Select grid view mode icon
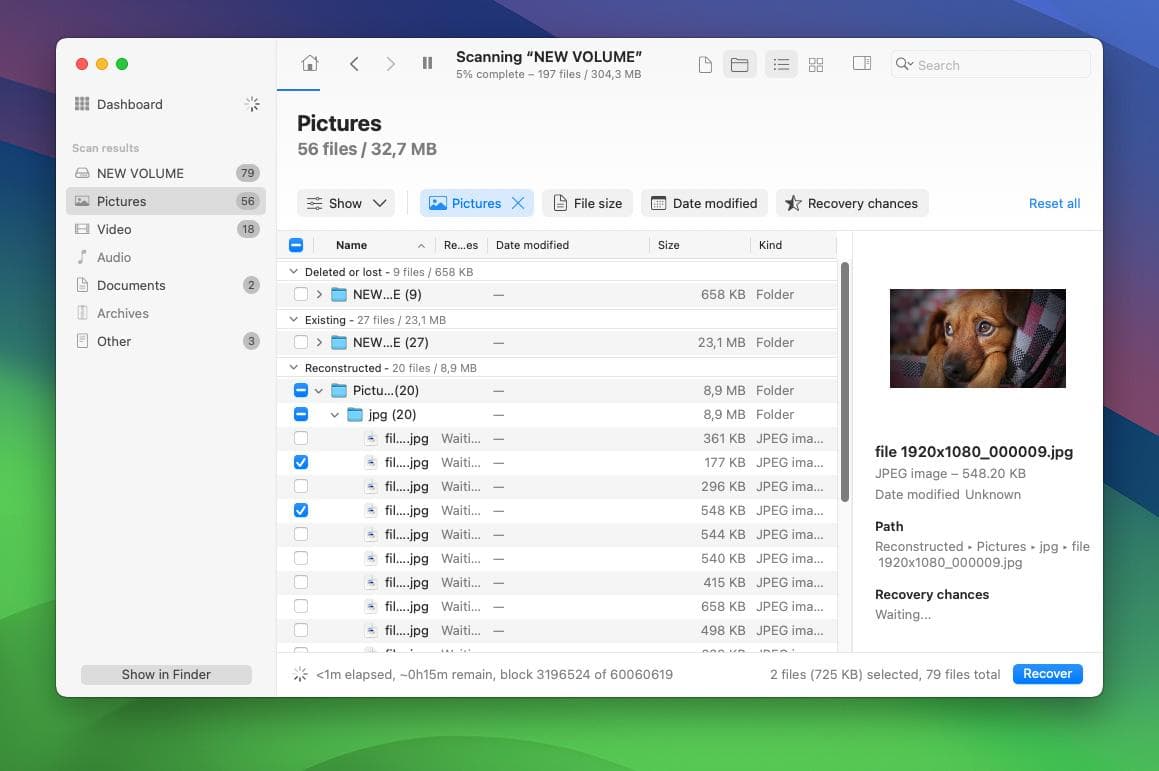This screenshot has height=771, width=1159. (x=816, y=65)
